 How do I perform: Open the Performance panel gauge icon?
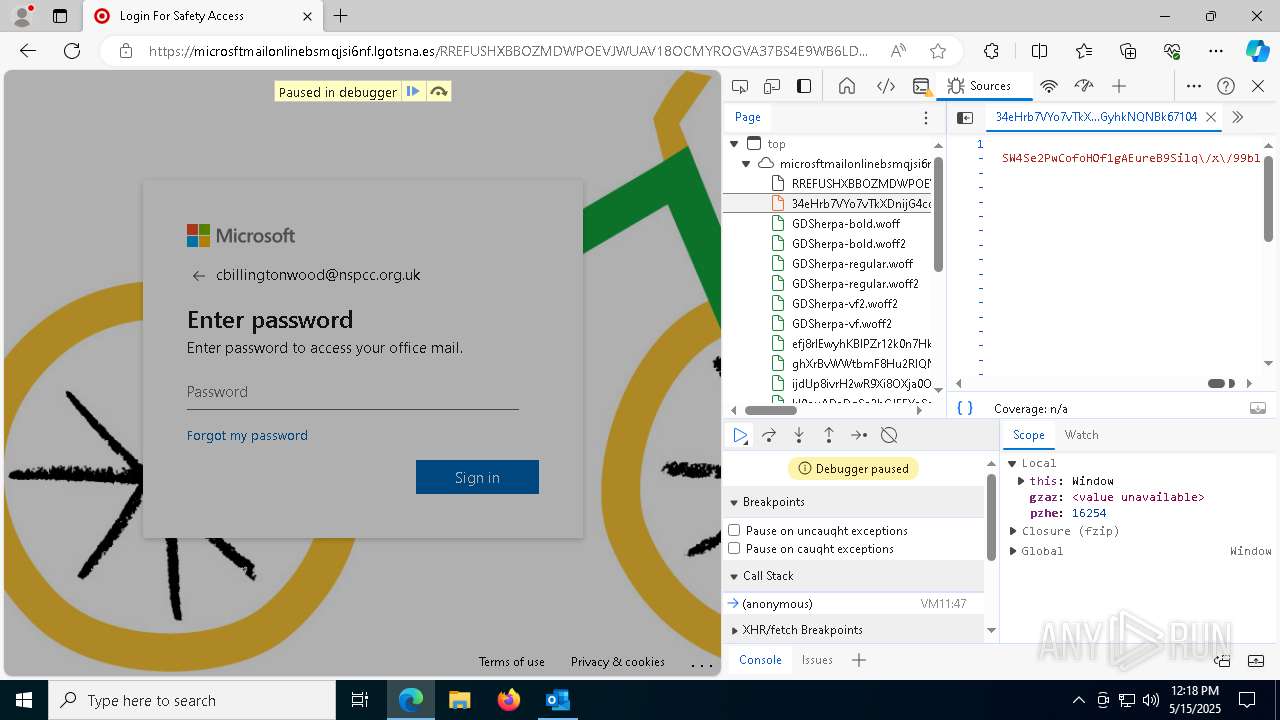point(1084,86)
